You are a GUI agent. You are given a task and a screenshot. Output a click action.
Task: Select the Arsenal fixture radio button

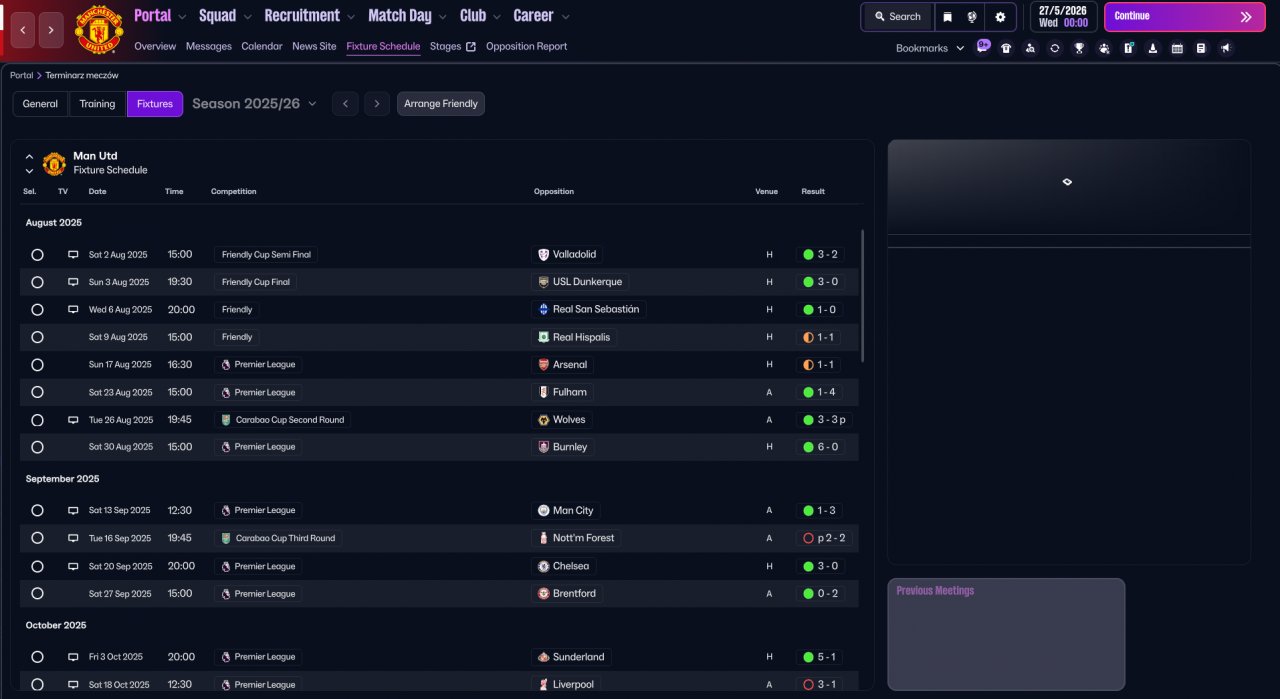[x=37, y=365]
